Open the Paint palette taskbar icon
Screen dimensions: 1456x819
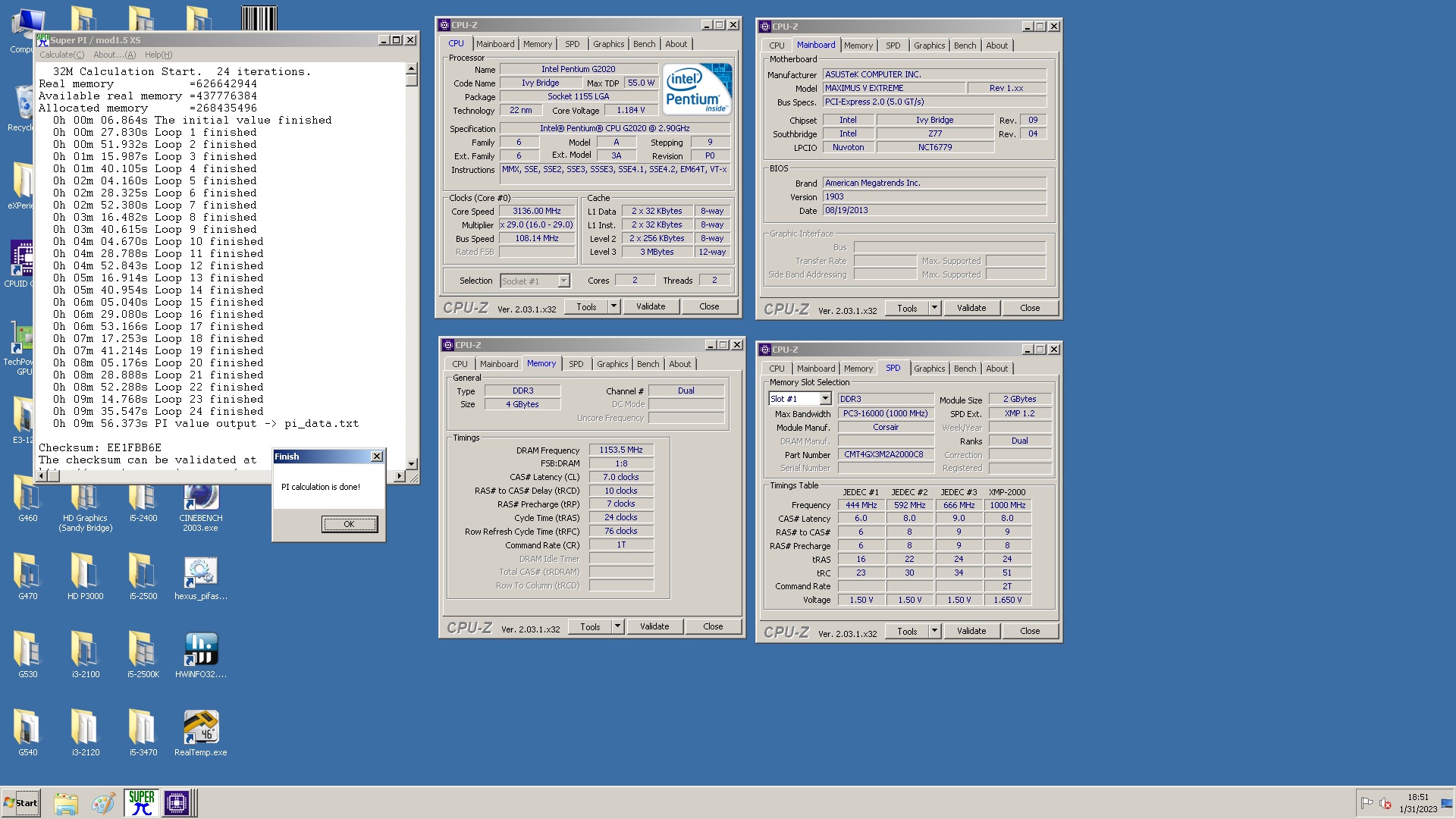tap(103, 803)
